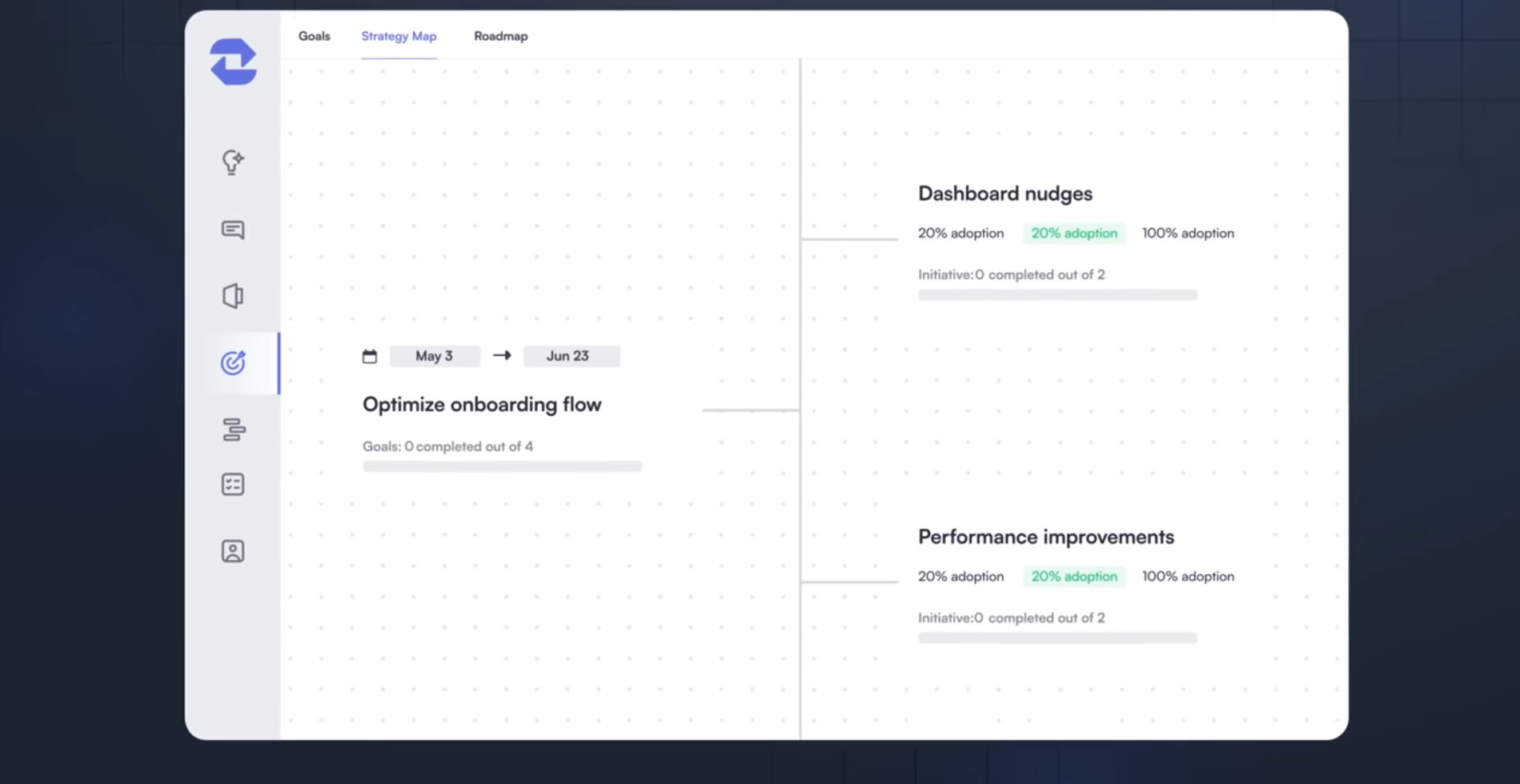Click the Dashboard nudges initiative progress bar
The image size is (1520, 784).
1057,294
